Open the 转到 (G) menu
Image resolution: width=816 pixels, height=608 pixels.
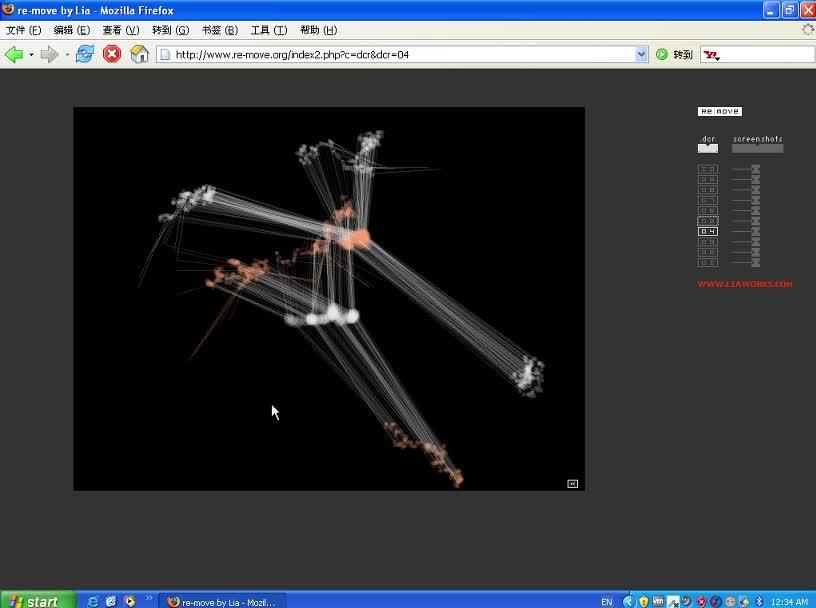pyautogui.click(x=171, y=30)
